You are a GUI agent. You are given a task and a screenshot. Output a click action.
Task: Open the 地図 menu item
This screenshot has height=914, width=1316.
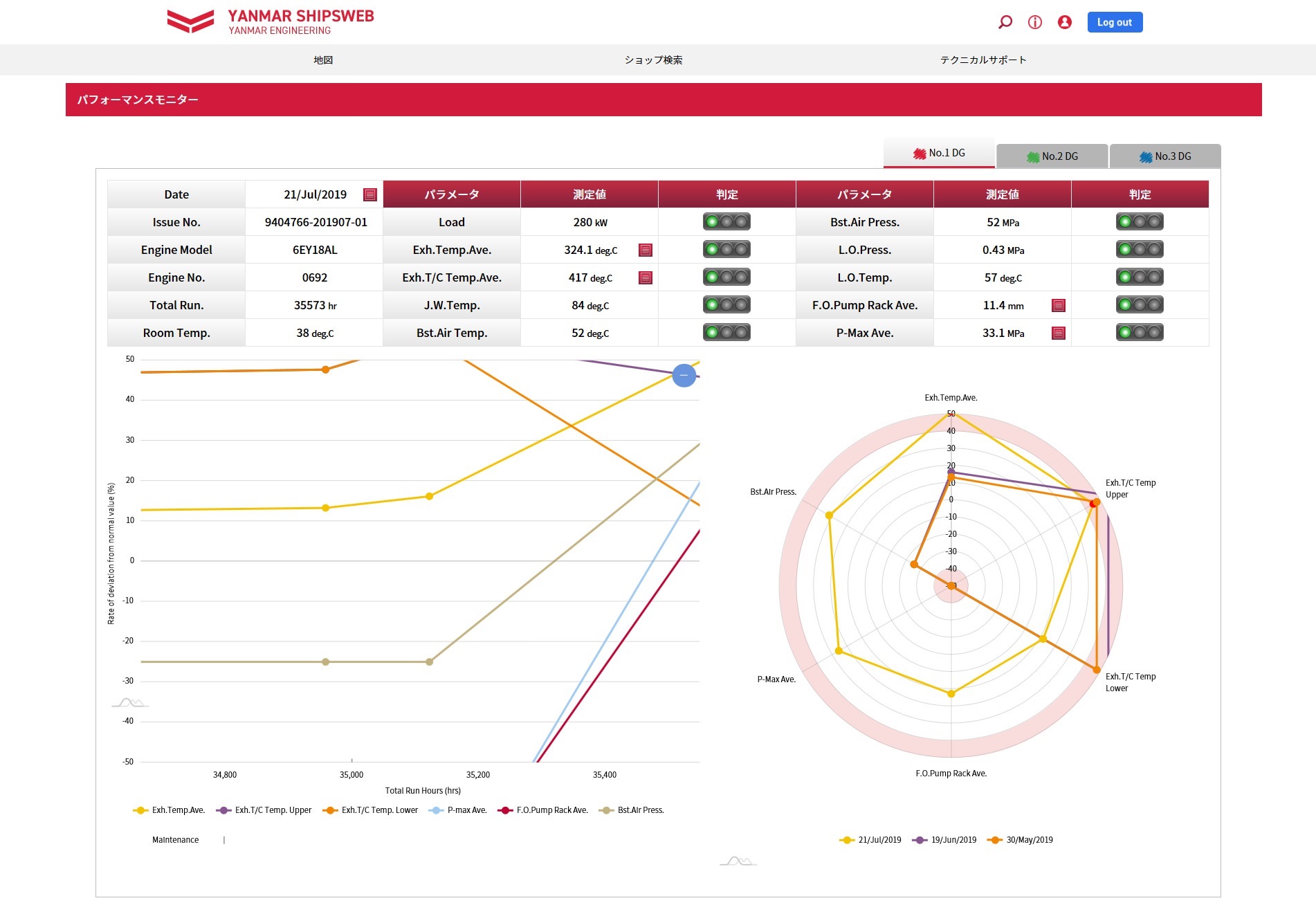(323, 60)
